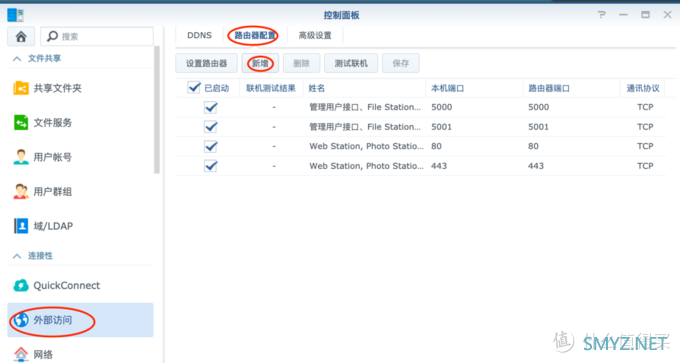Image resolution: width=680 pixels, height=363 pixels.
Task: Click the 新增 button
Action: [x=260, y=63]
